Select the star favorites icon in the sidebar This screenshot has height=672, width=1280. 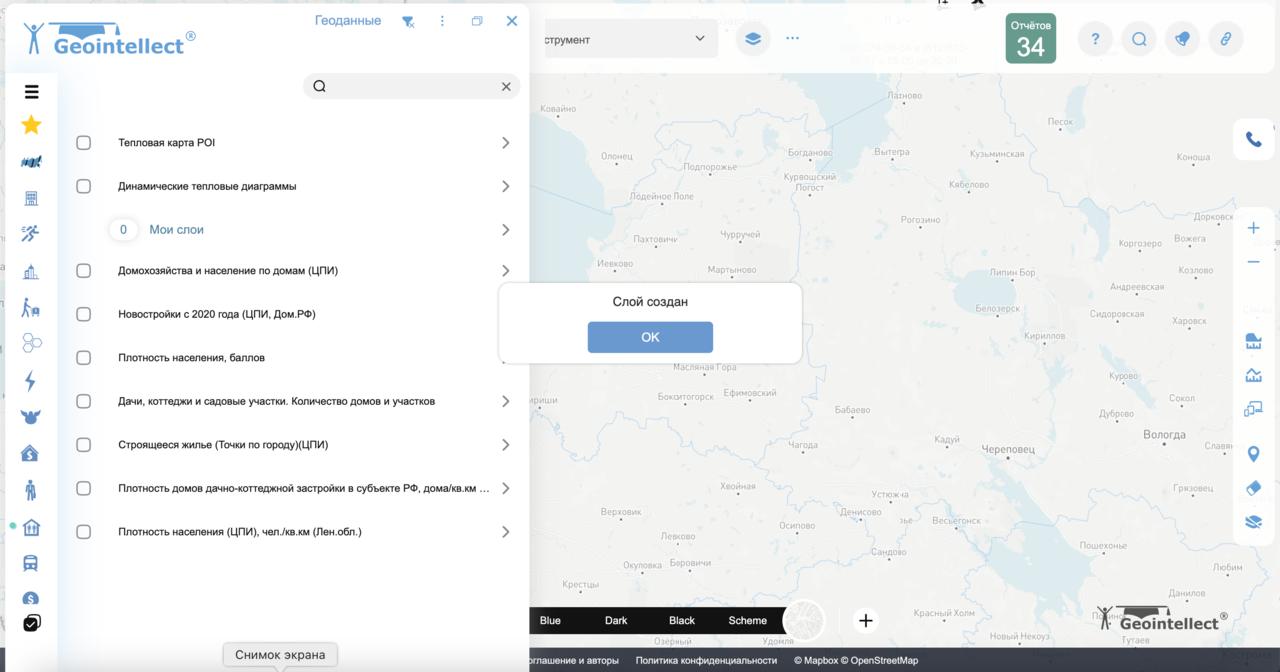pyautogui.click(x=31, y=124)
